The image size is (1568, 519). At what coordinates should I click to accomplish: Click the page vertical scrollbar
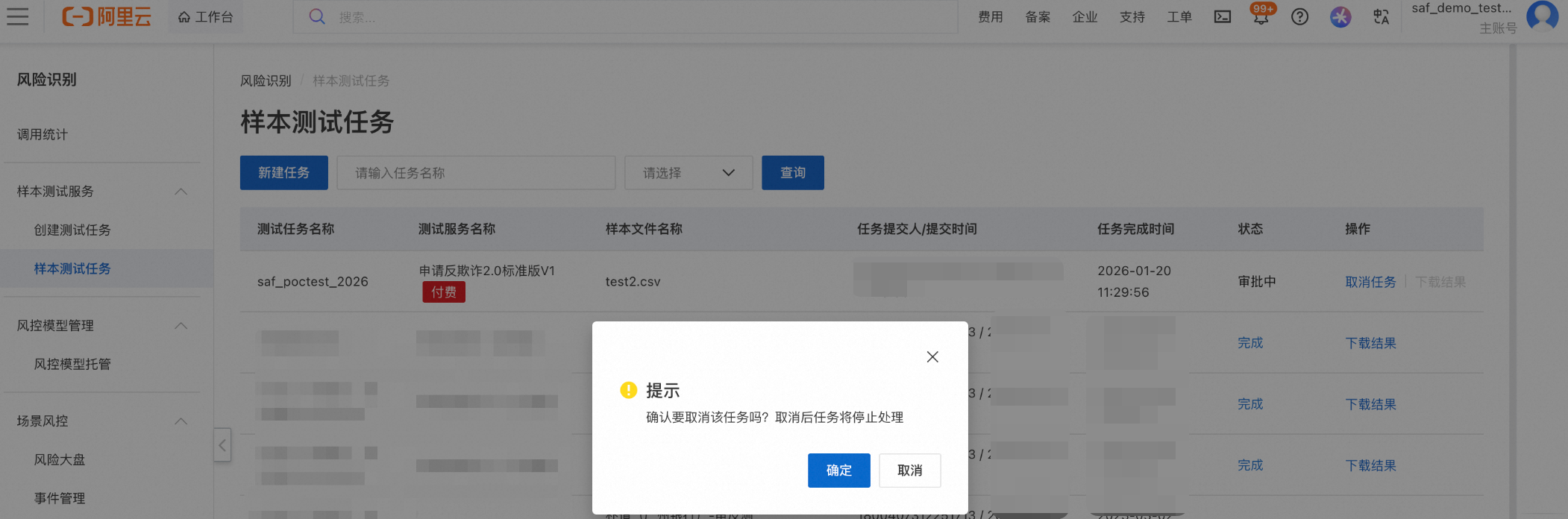tap(1513, 282)
